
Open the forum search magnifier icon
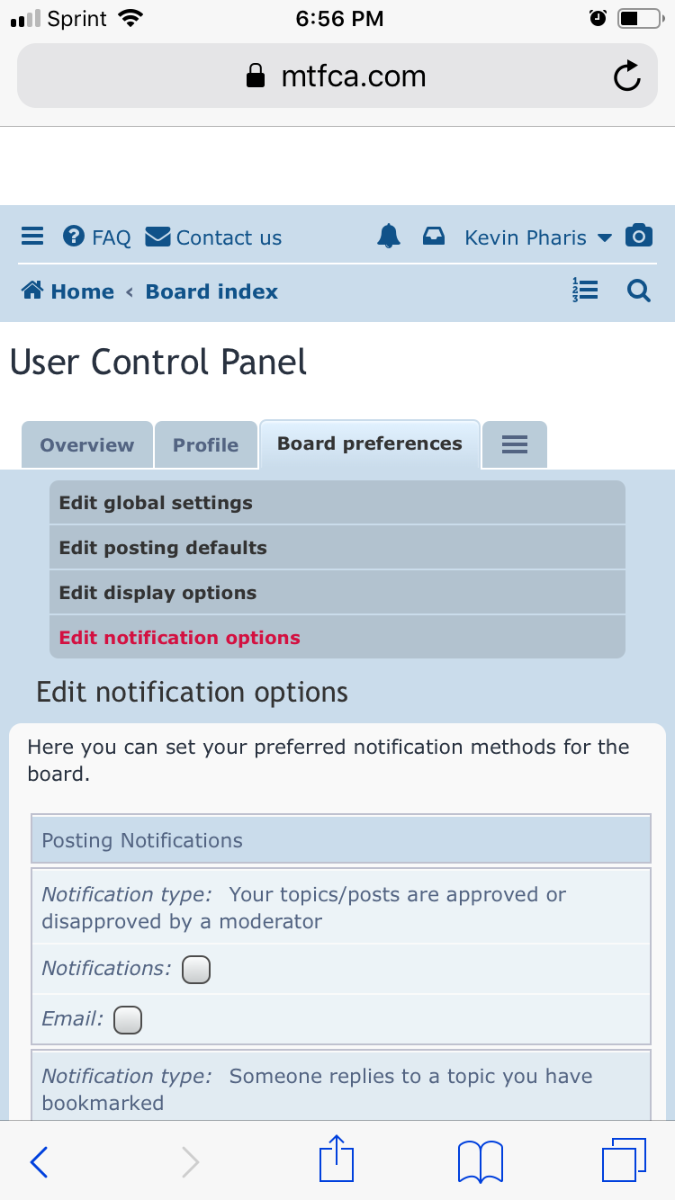[639, 291]
